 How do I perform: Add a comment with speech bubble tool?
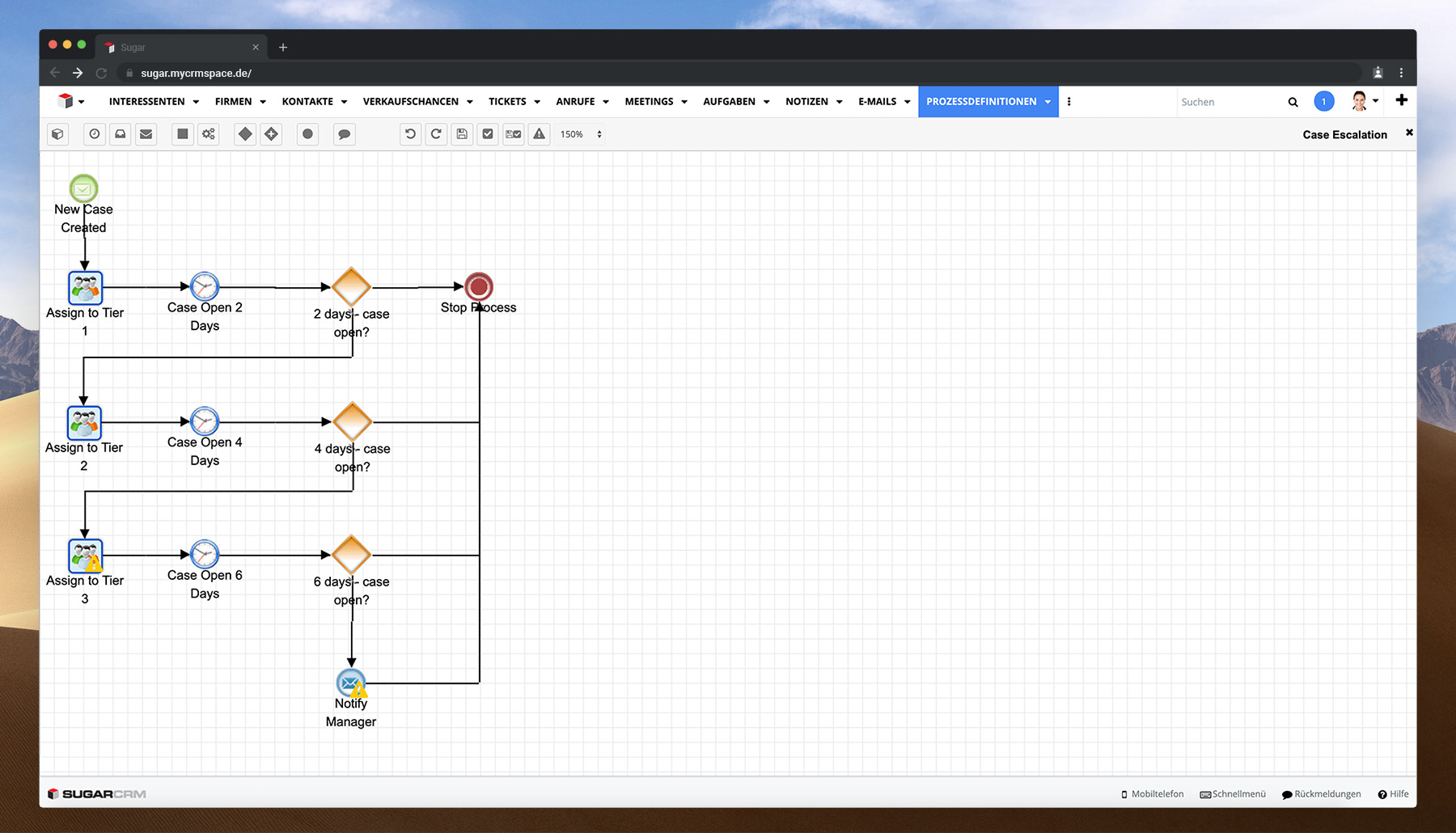[x=344, y=134]
